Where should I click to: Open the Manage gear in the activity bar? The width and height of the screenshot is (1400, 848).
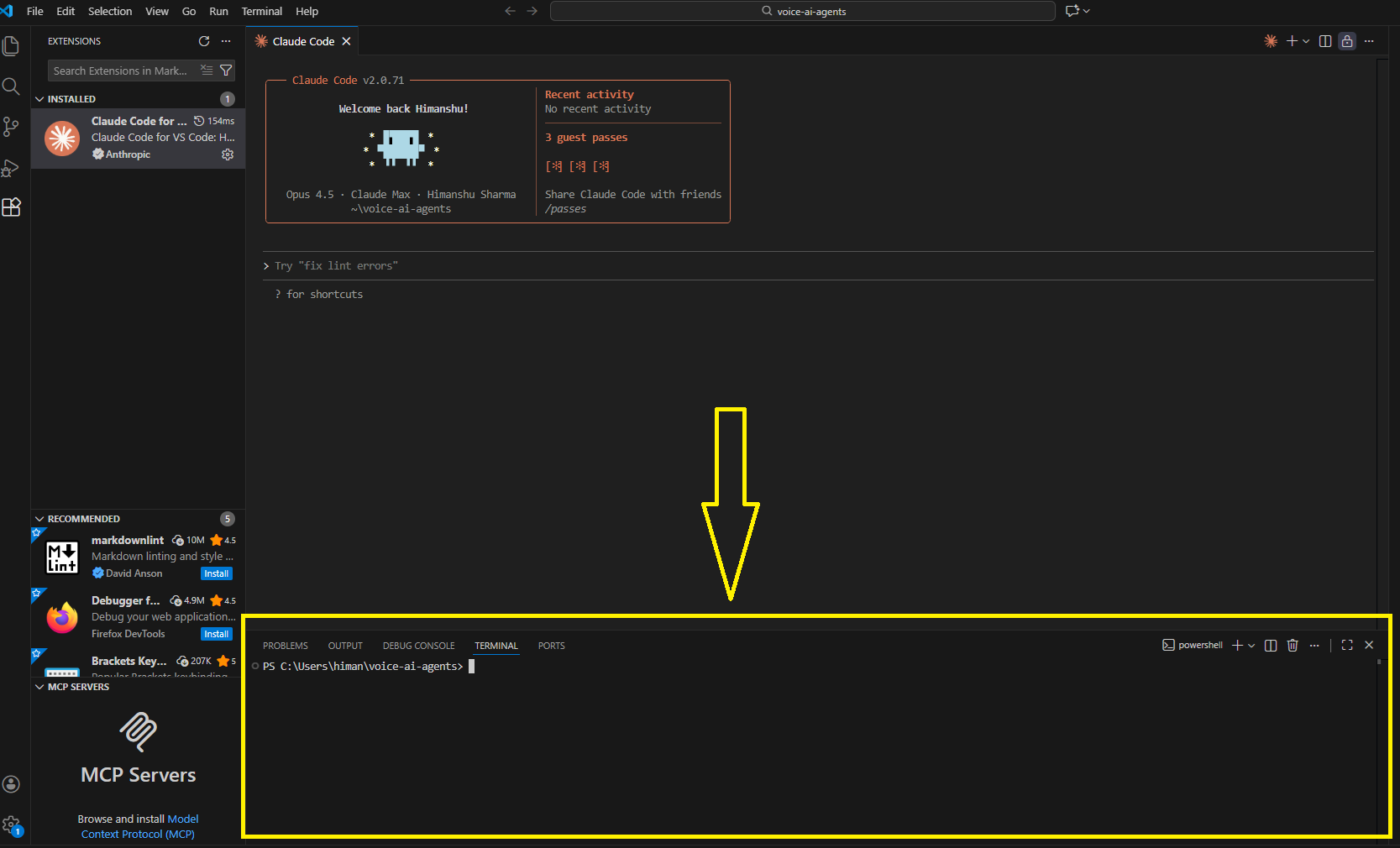coord(11,824)
